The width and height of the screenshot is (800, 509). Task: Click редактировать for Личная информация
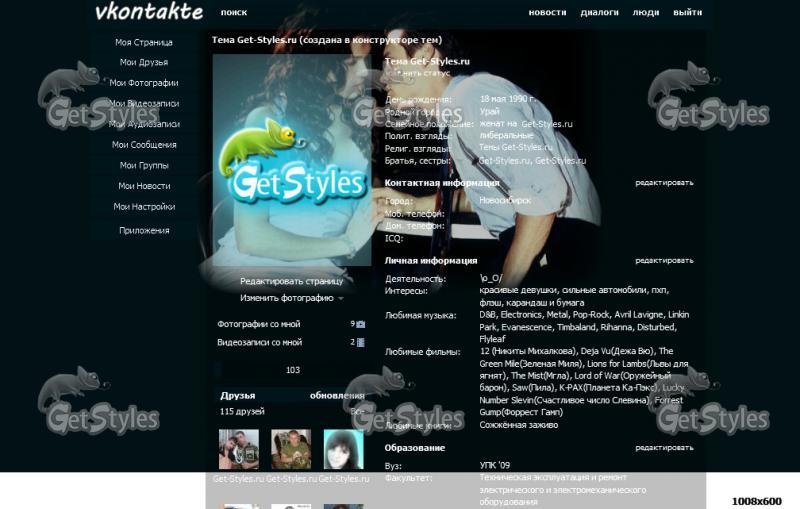pyautogui.click(x=664, y=261)
